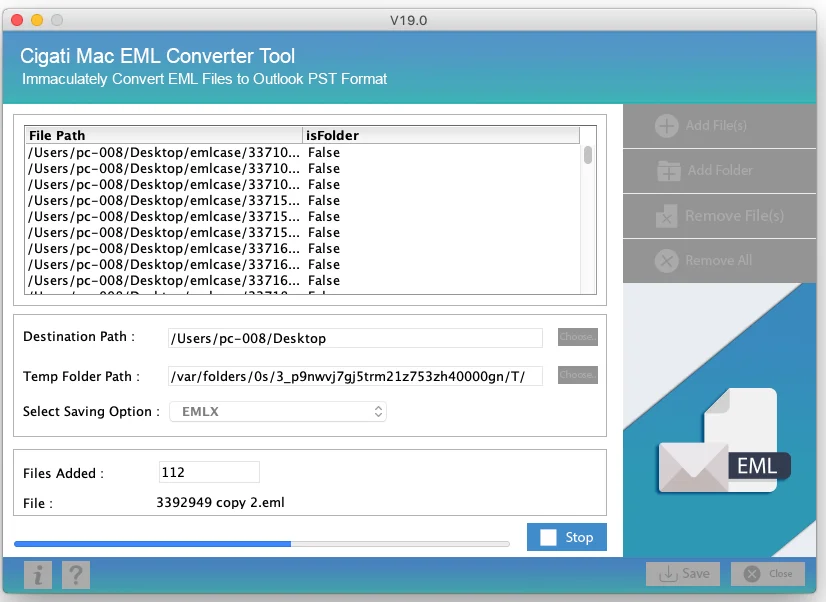Click the Add File(s) button

click(719, 126)
